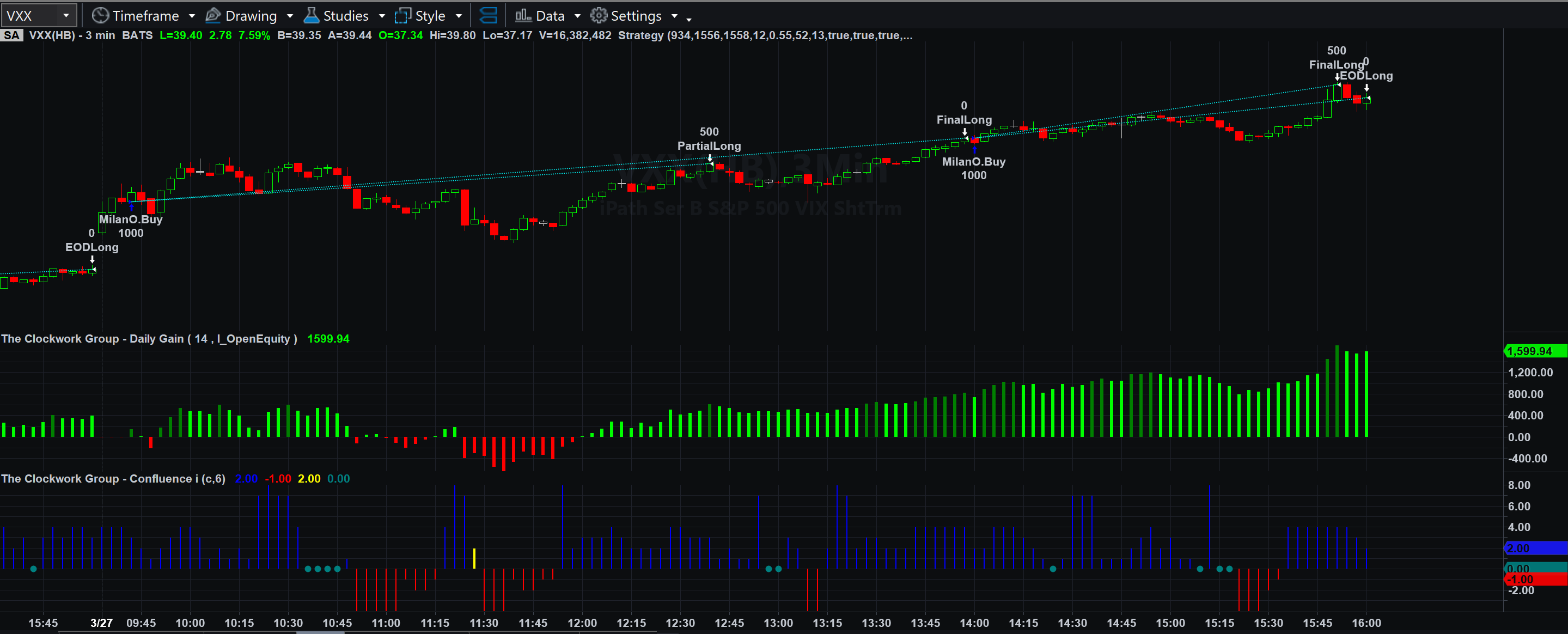Select the Confluence i study title
Image resolution: width=1568 pixels, height=634 pixels.
113,479
